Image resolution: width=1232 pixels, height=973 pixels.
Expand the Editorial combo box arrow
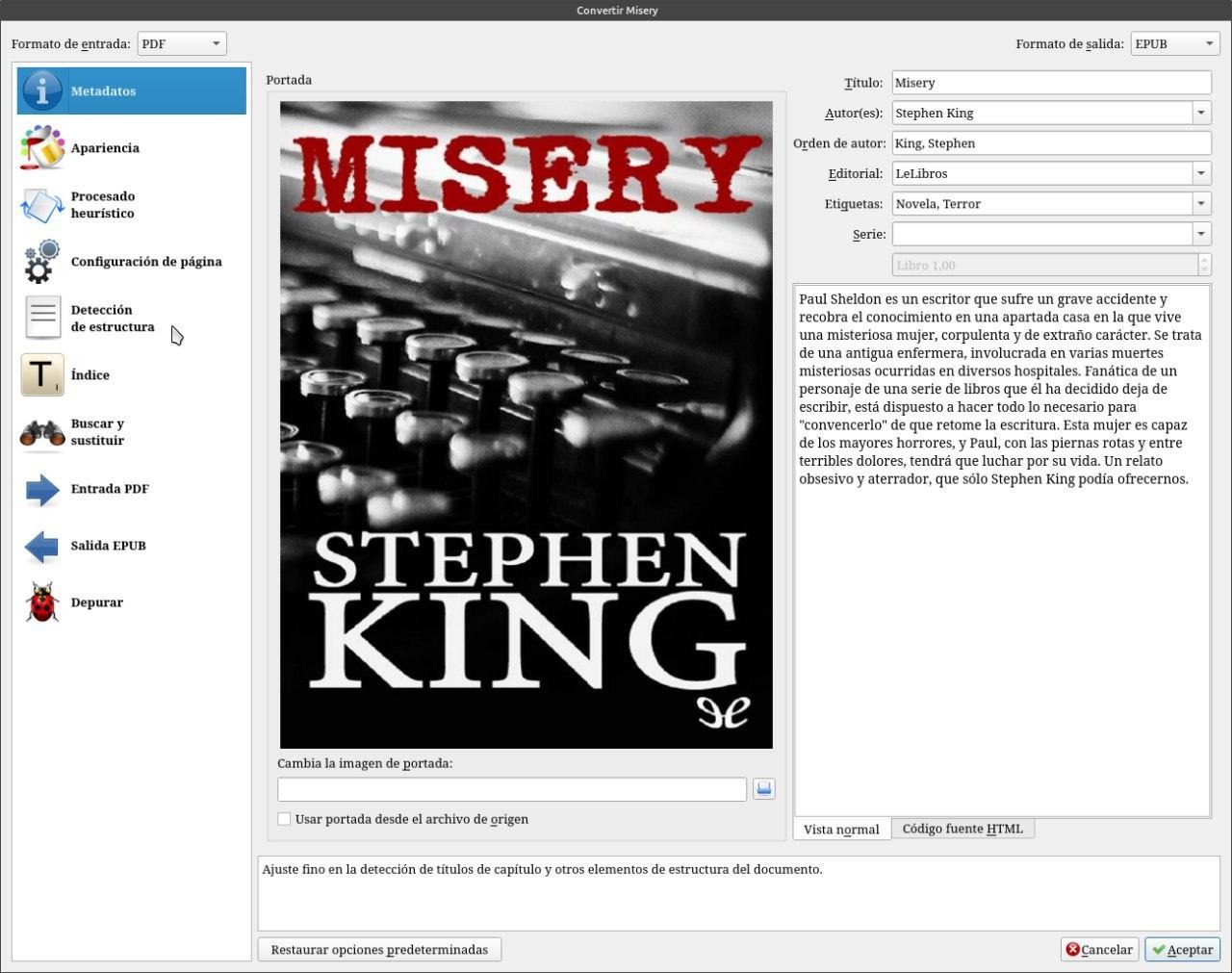point(1201,173)
